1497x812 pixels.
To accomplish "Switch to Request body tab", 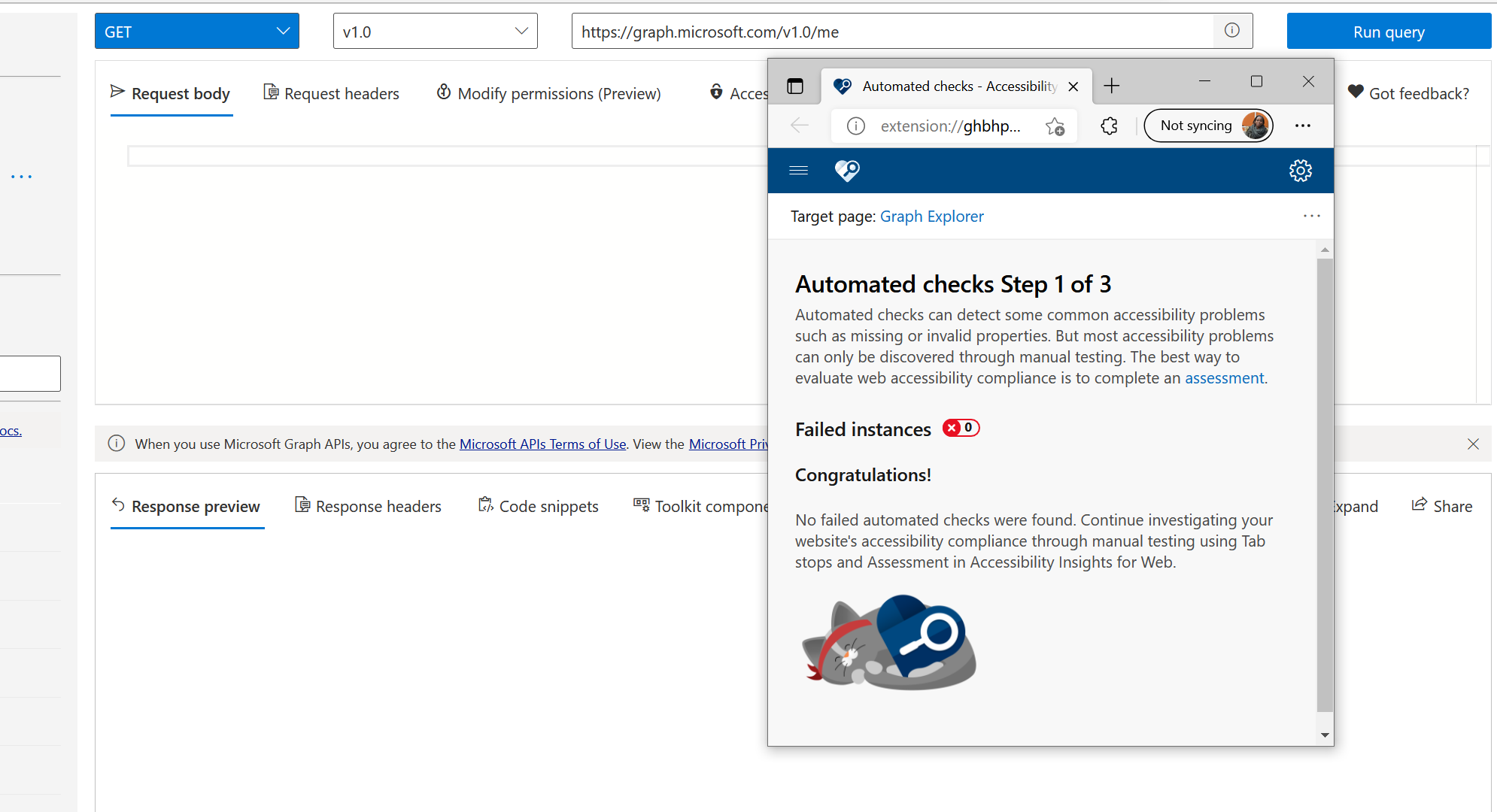I will (171, 93).
